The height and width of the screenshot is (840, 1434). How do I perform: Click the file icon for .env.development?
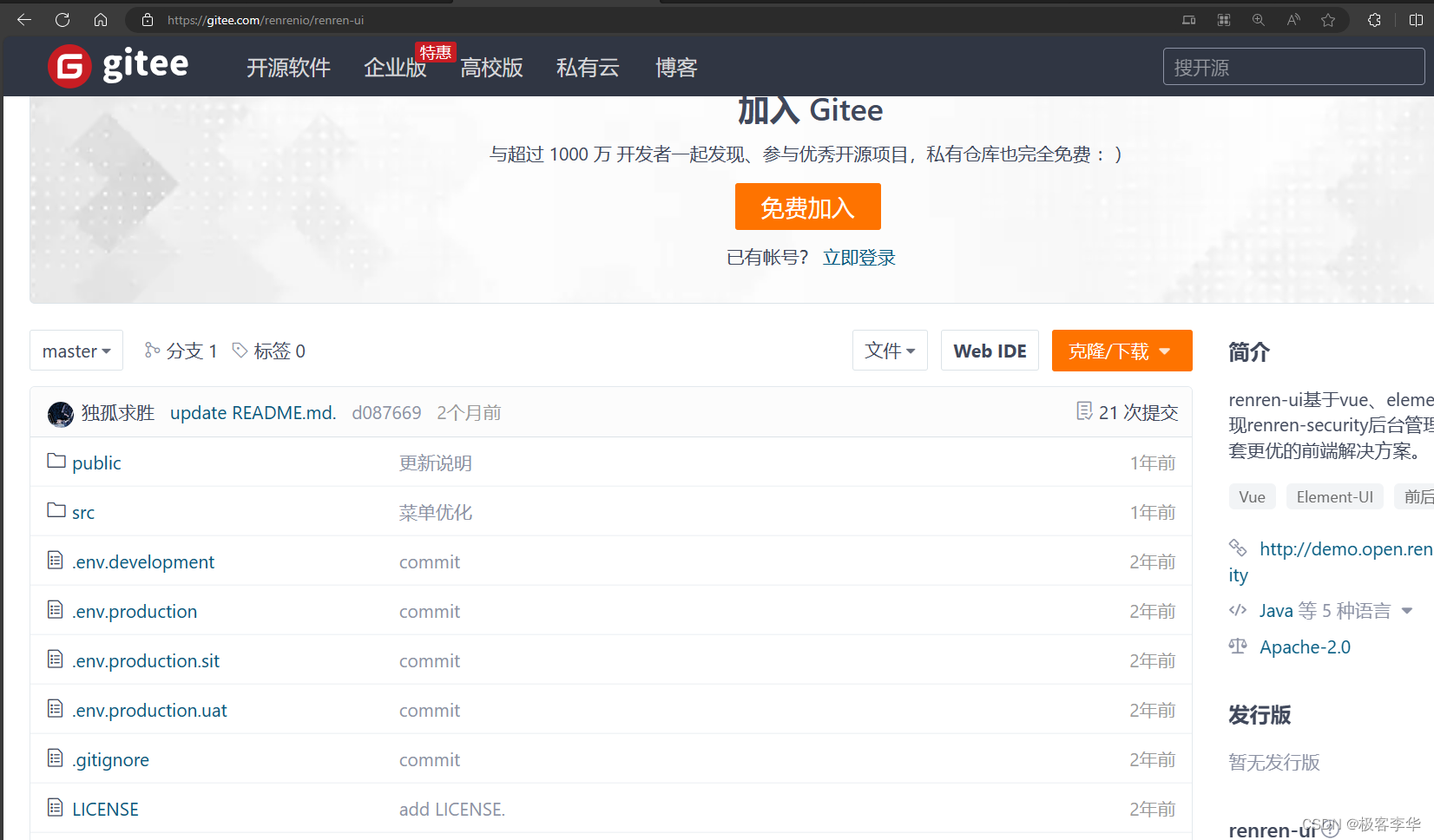[x=56, y=561]
